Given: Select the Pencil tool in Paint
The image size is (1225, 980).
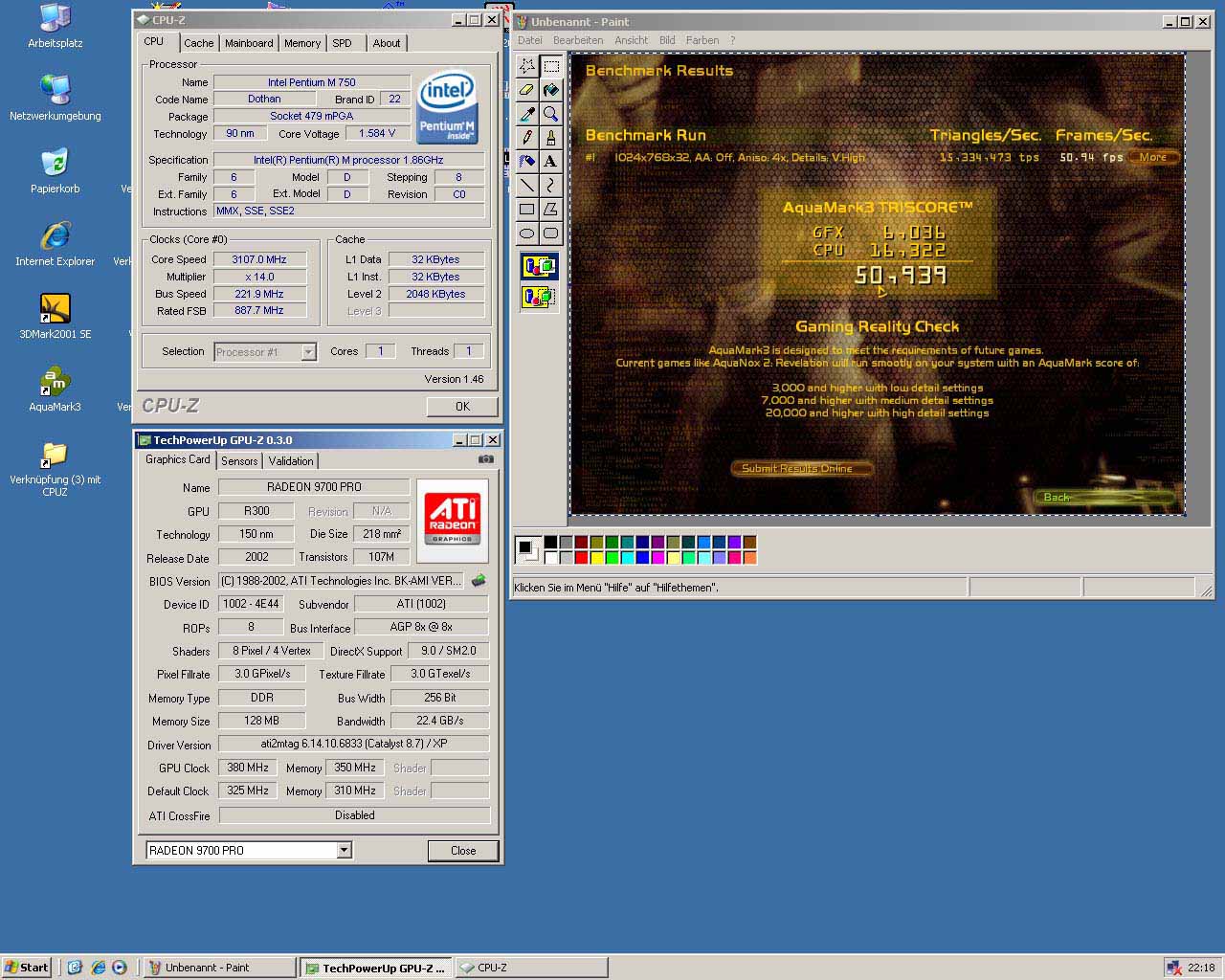Looking at the screenshot, I should pyautogui.click(x=527, y=138).
